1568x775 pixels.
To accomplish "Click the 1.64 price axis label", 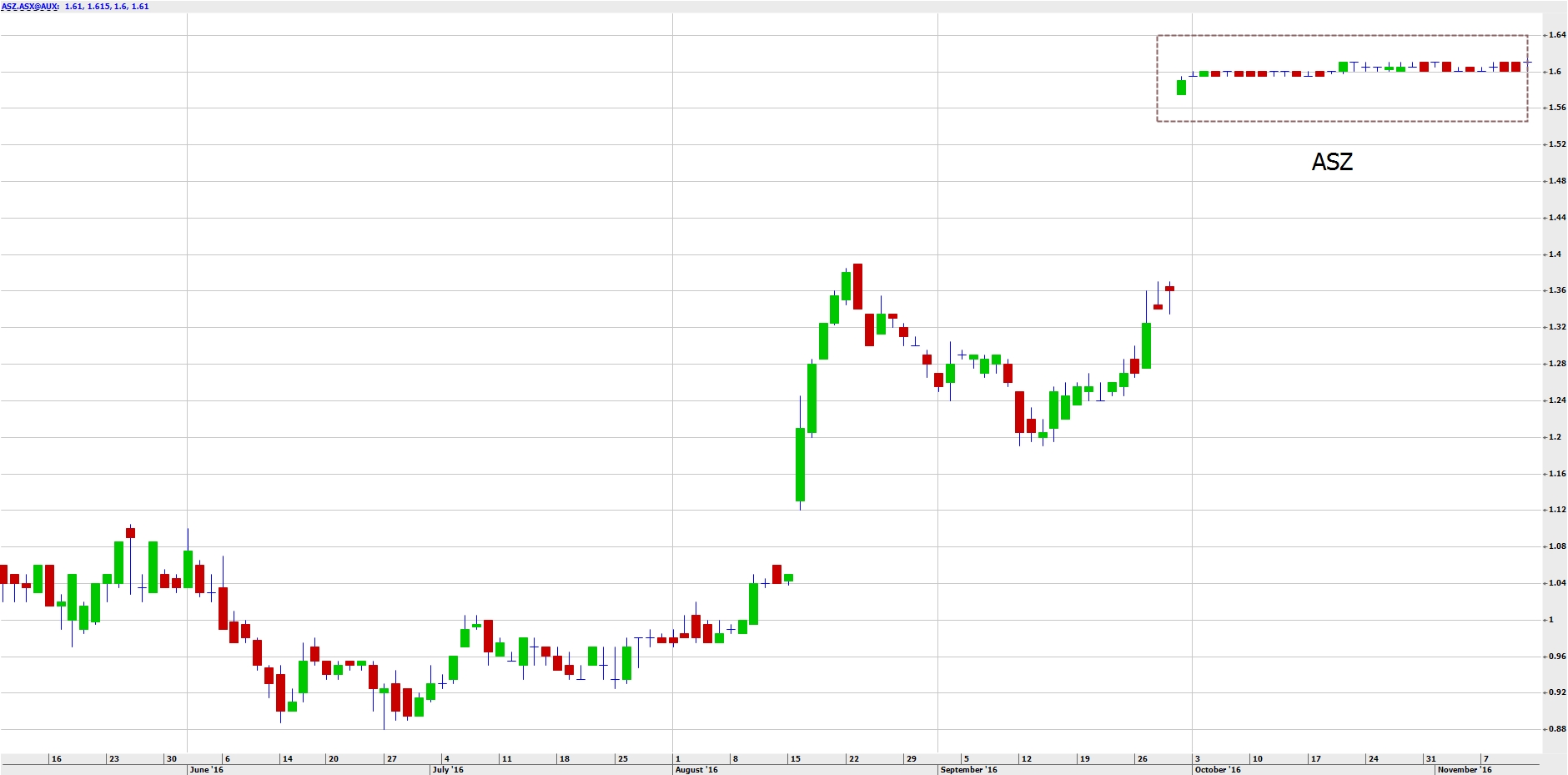I will tap(1556, 35).
